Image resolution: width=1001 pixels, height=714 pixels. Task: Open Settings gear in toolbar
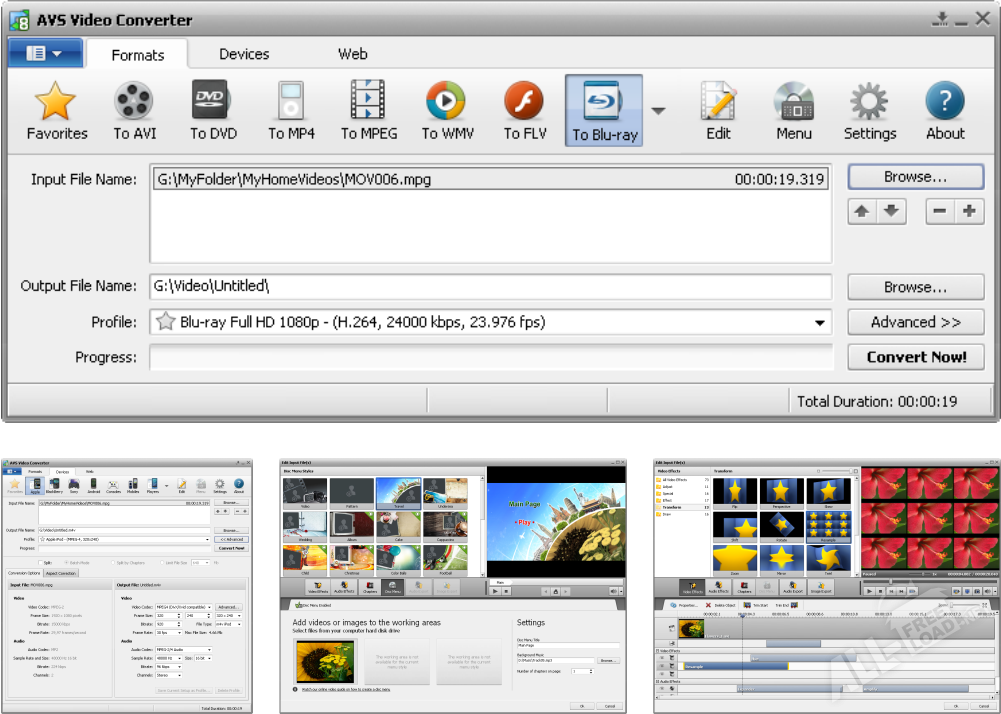pos(870,102)
